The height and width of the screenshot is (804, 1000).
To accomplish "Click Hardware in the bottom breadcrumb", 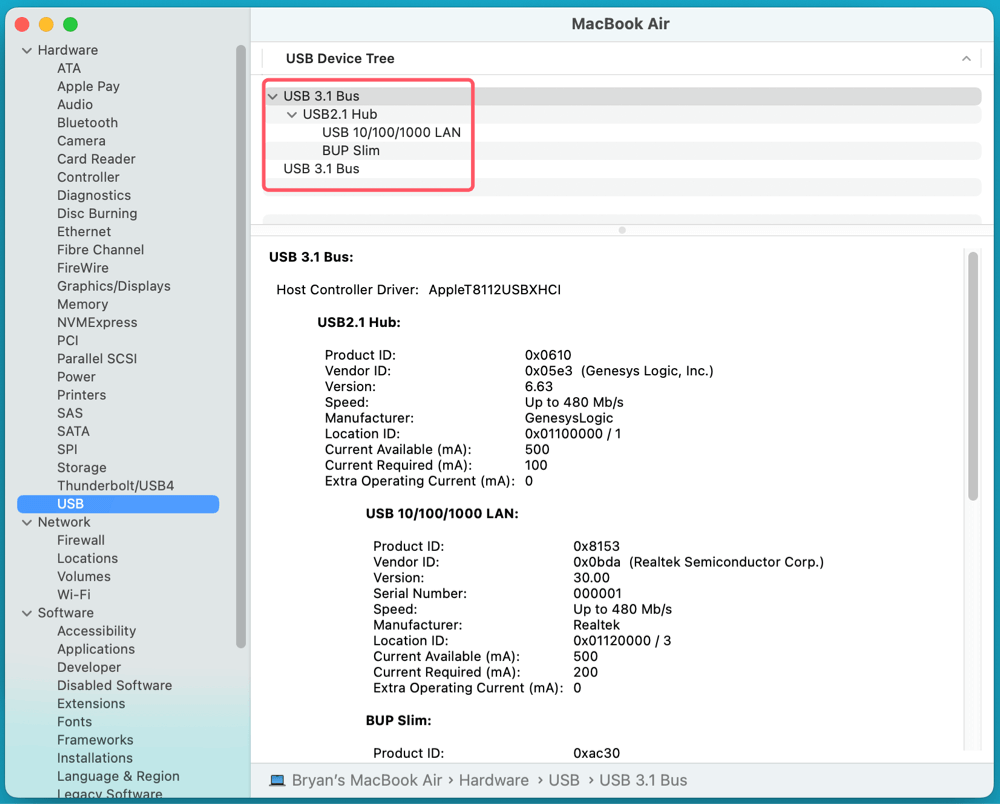I will coord(494,779).
